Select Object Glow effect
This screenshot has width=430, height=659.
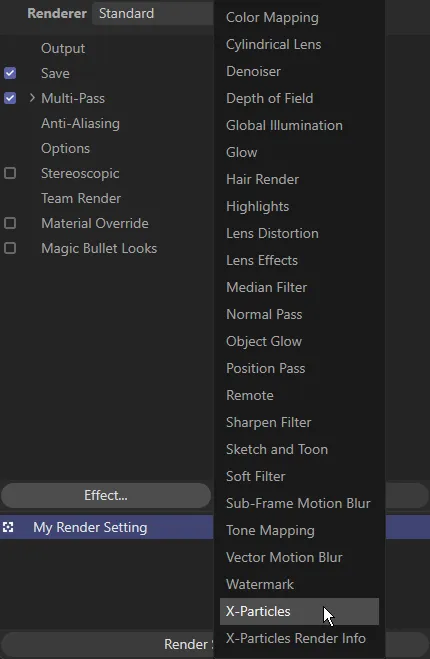click(299, 341)
